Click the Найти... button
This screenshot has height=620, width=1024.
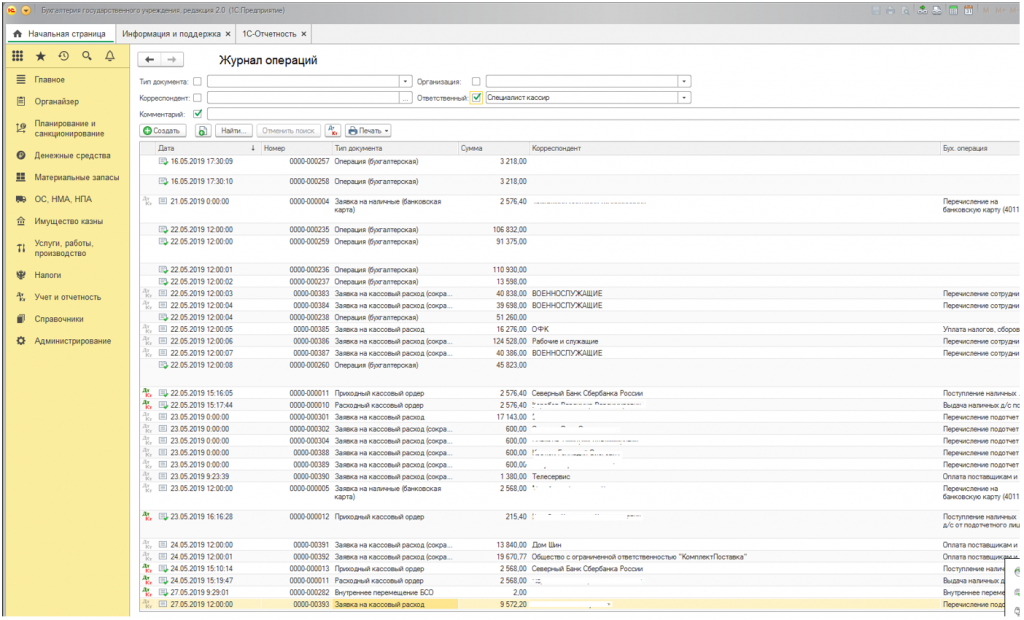coord(233,131)
